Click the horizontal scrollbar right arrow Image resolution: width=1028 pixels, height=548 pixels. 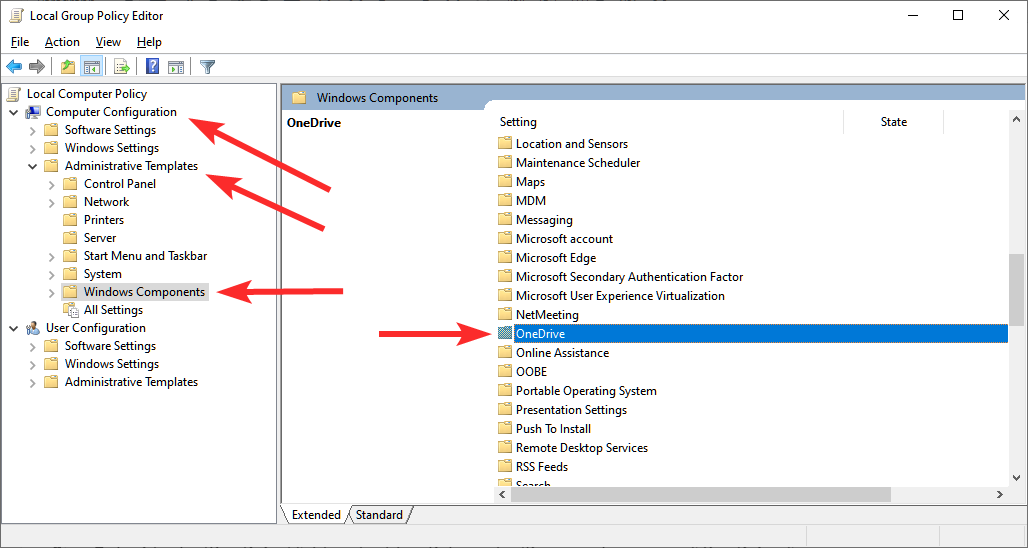(x=1000, y=494)
